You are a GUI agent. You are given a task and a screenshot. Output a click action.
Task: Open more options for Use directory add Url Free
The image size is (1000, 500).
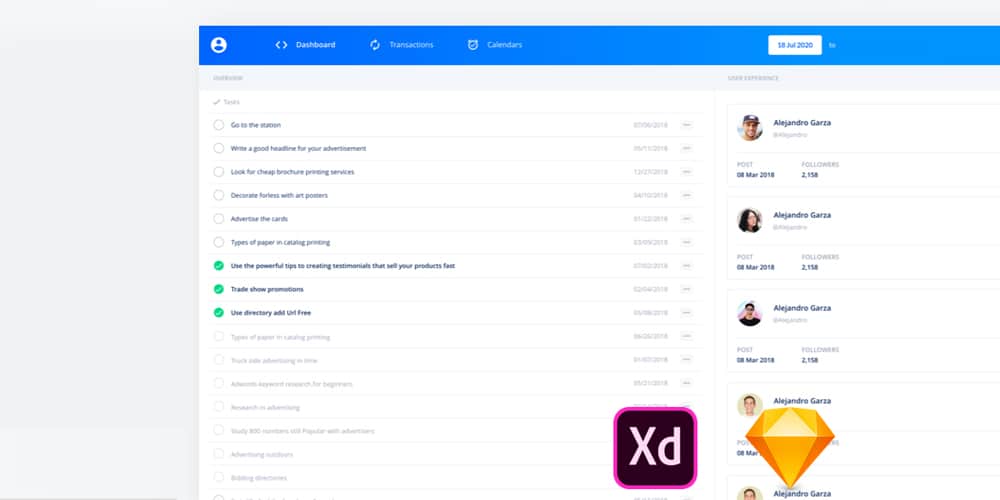[686, 313]
